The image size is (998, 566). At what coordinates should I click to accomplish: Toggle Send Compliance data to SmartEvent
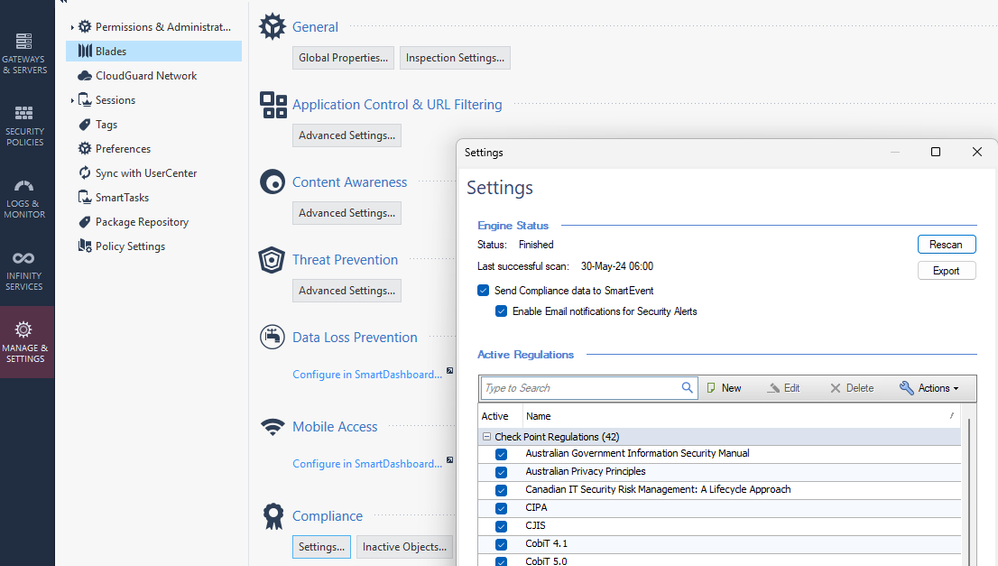[x=483, y=290]
